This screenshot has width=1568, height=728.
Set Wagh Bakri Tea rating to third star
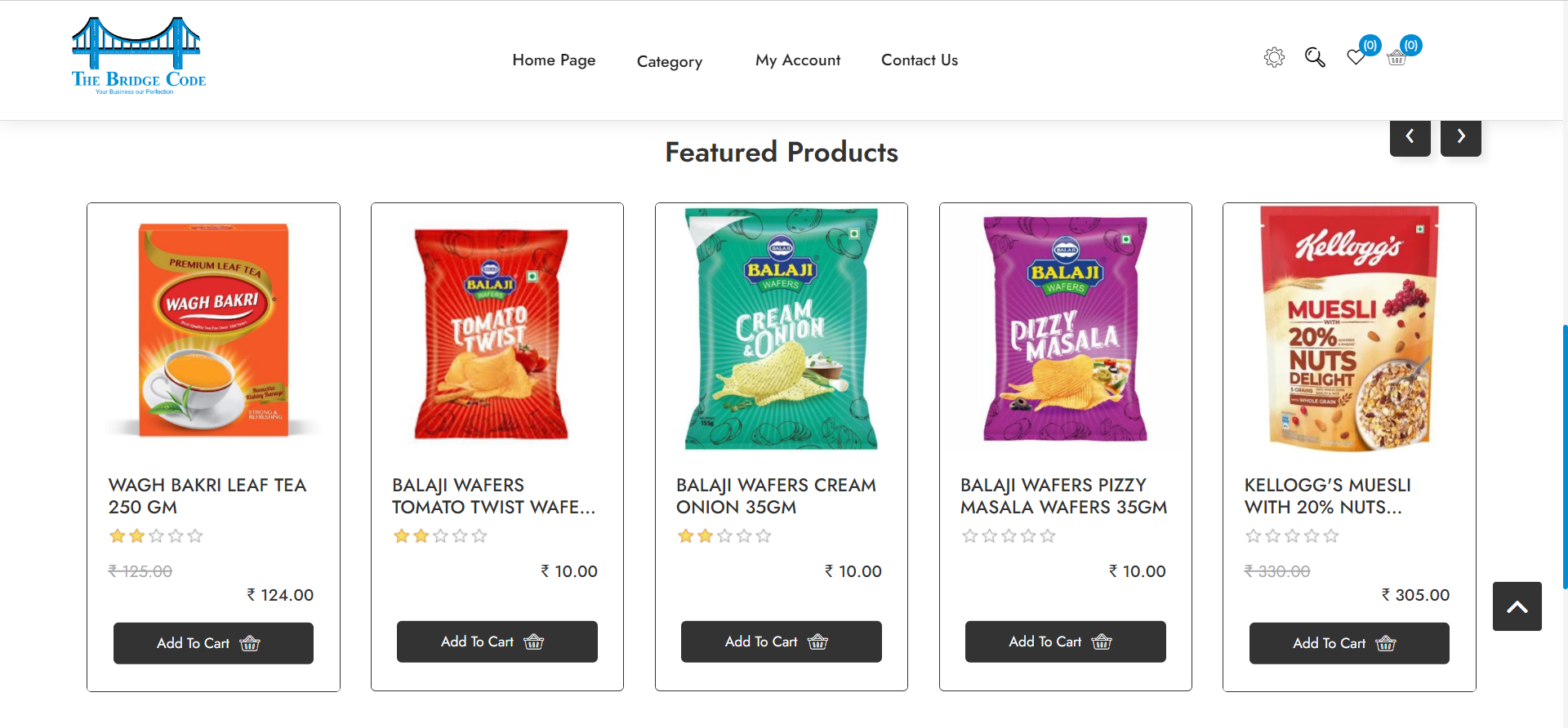click(156, 536)
